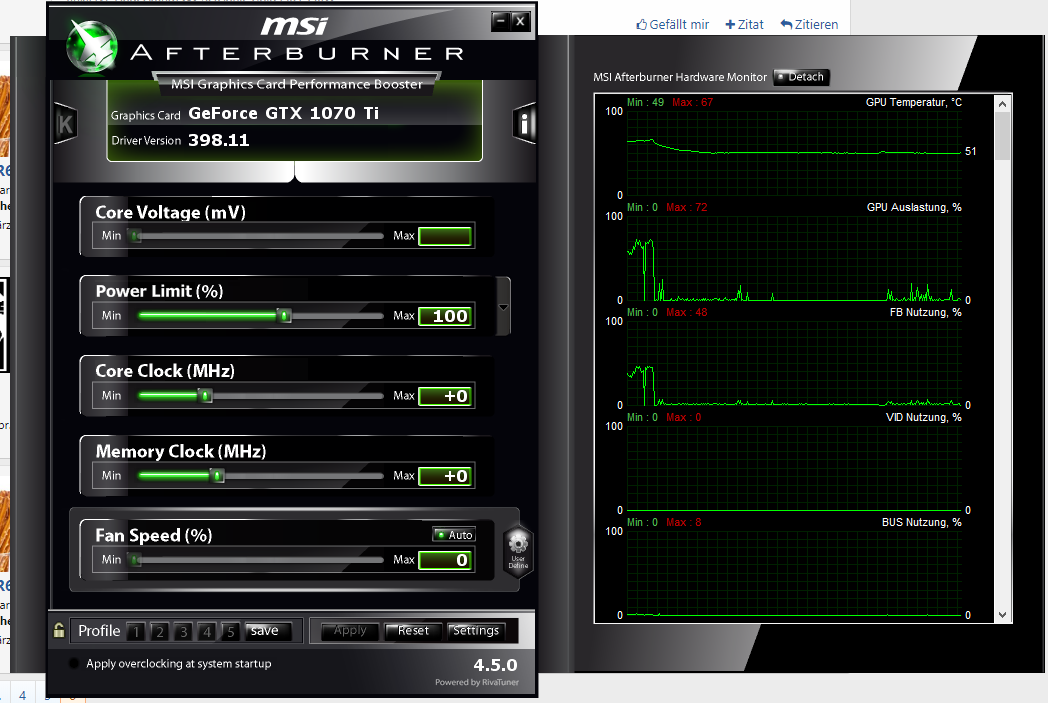The image size is (1048, 703).
Task: Click the hardware monitor scrollbar up arrow
Action: [x=1002, y=104]
